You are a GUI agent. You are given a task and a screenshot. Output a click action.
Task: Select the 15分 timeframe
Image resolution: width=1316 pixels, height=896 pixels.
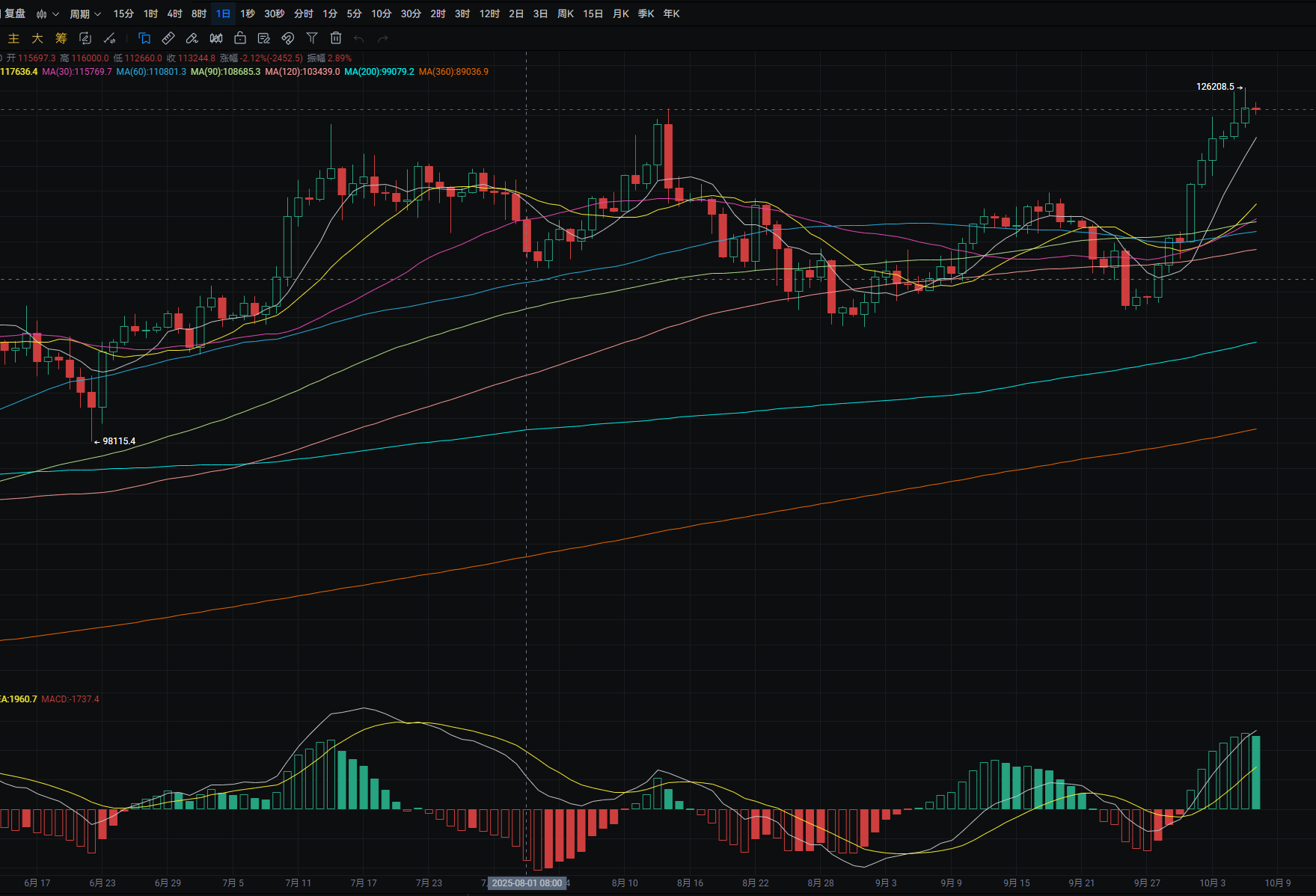pyautogui.click(x=123, y=13)
